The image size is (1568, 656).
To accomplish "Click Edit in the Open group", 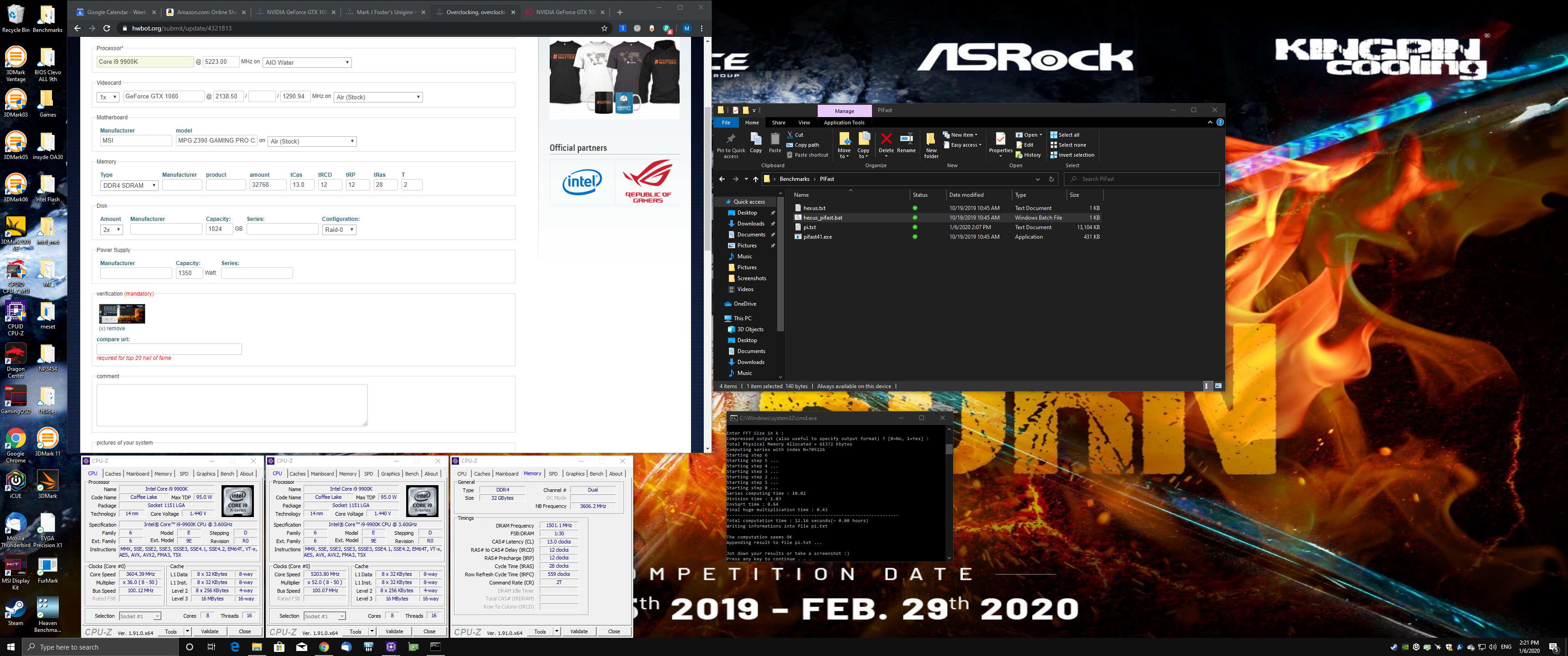I will [1024, 145].
